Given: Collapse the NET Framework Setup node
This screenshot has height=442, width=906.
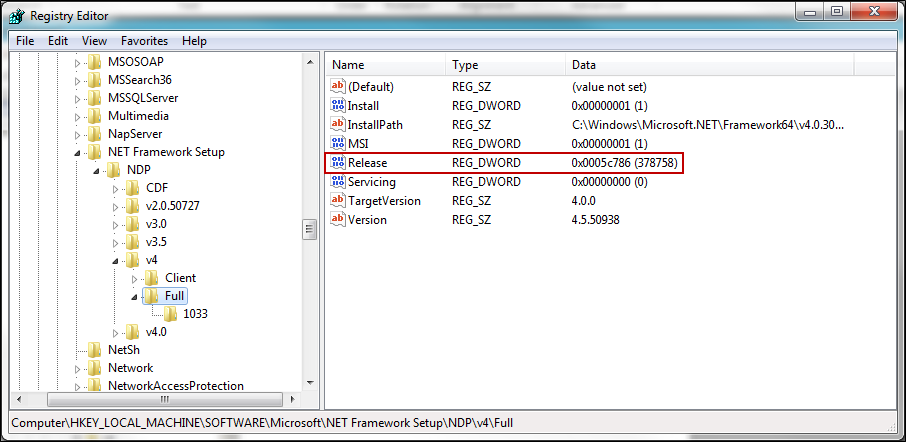Looking at the screenshot, I should click(x=78, y=153).
